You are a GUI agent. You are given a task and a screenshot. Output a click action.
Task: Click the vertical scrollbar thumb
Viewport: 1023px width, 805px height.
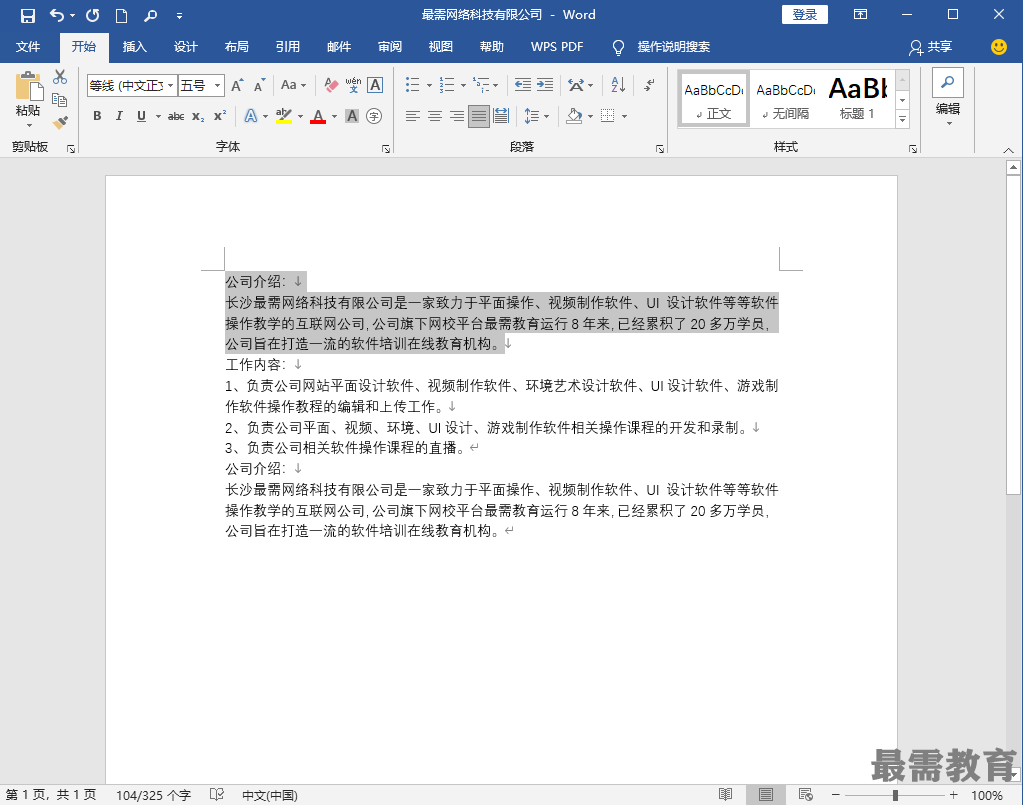point(1013,335)
